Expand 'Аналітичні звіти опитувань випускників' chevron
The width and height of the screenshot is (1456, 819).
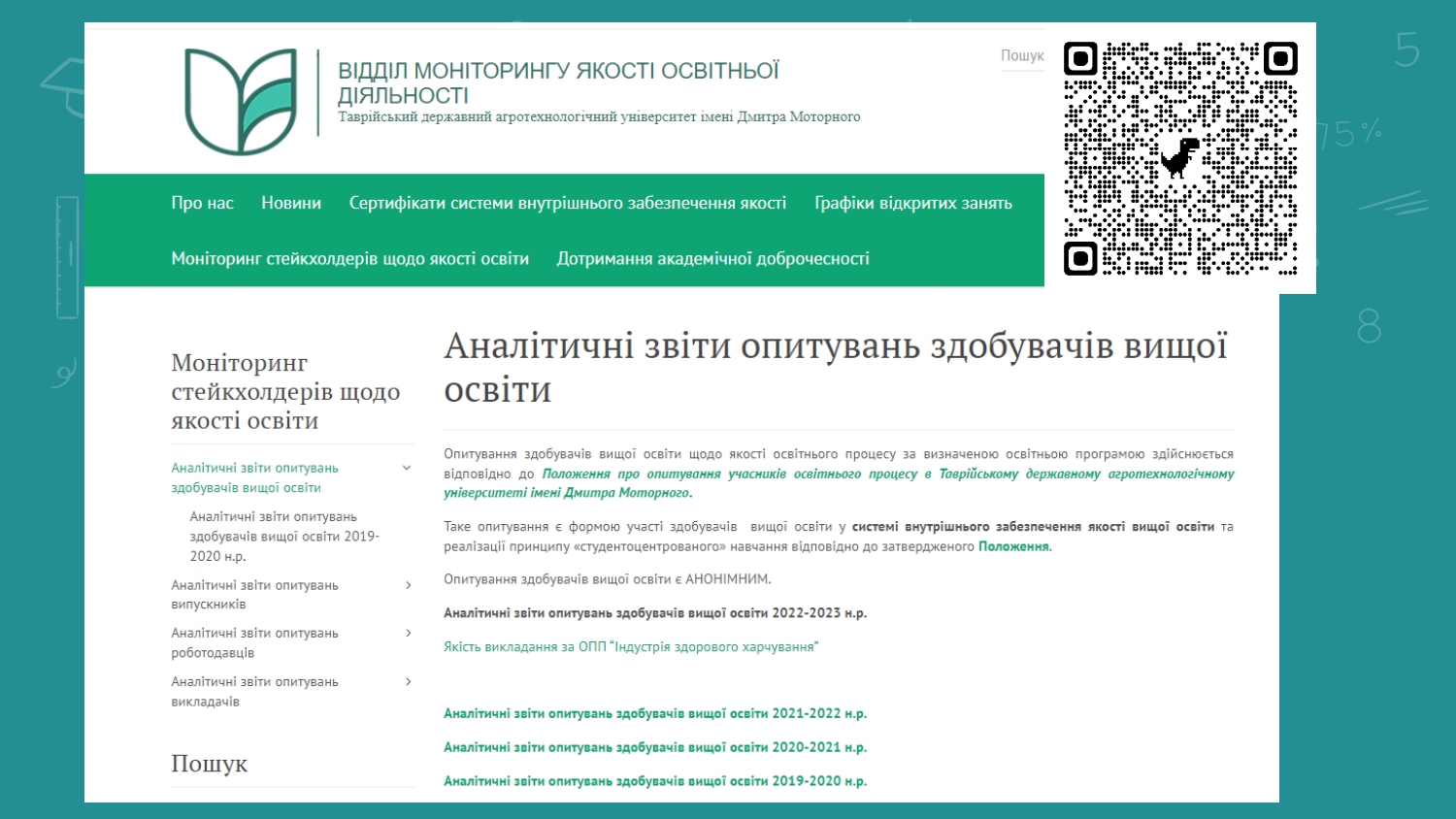(x=408, y=585)
